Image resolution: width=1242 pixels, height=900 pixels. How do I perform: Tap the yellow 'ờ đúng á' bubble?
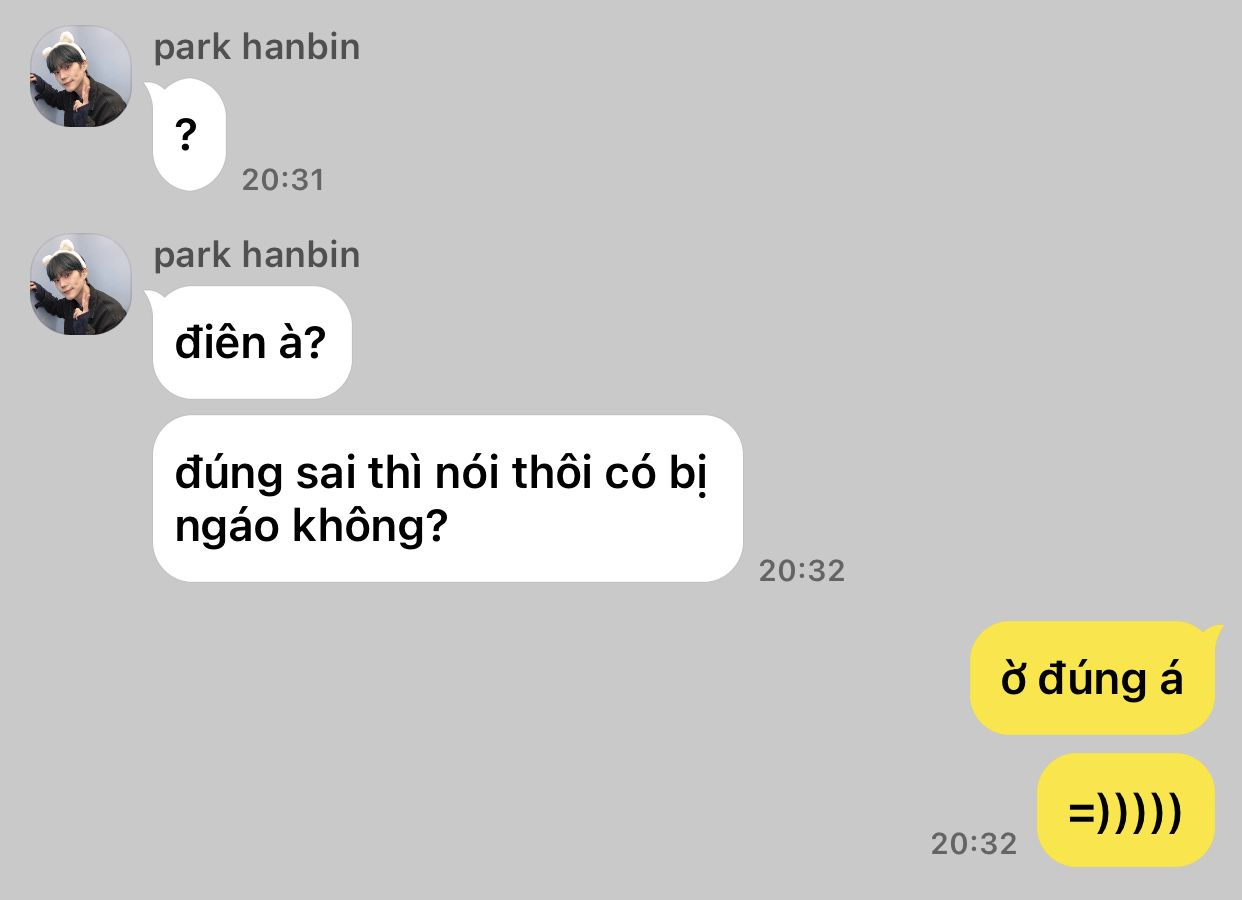coord(1093,679)
